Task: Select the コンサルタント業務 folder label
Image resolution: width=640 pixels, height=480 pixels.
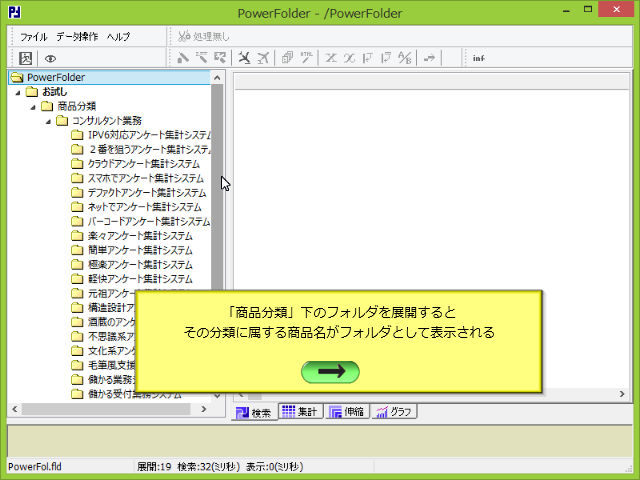Action: pos(107,121)
